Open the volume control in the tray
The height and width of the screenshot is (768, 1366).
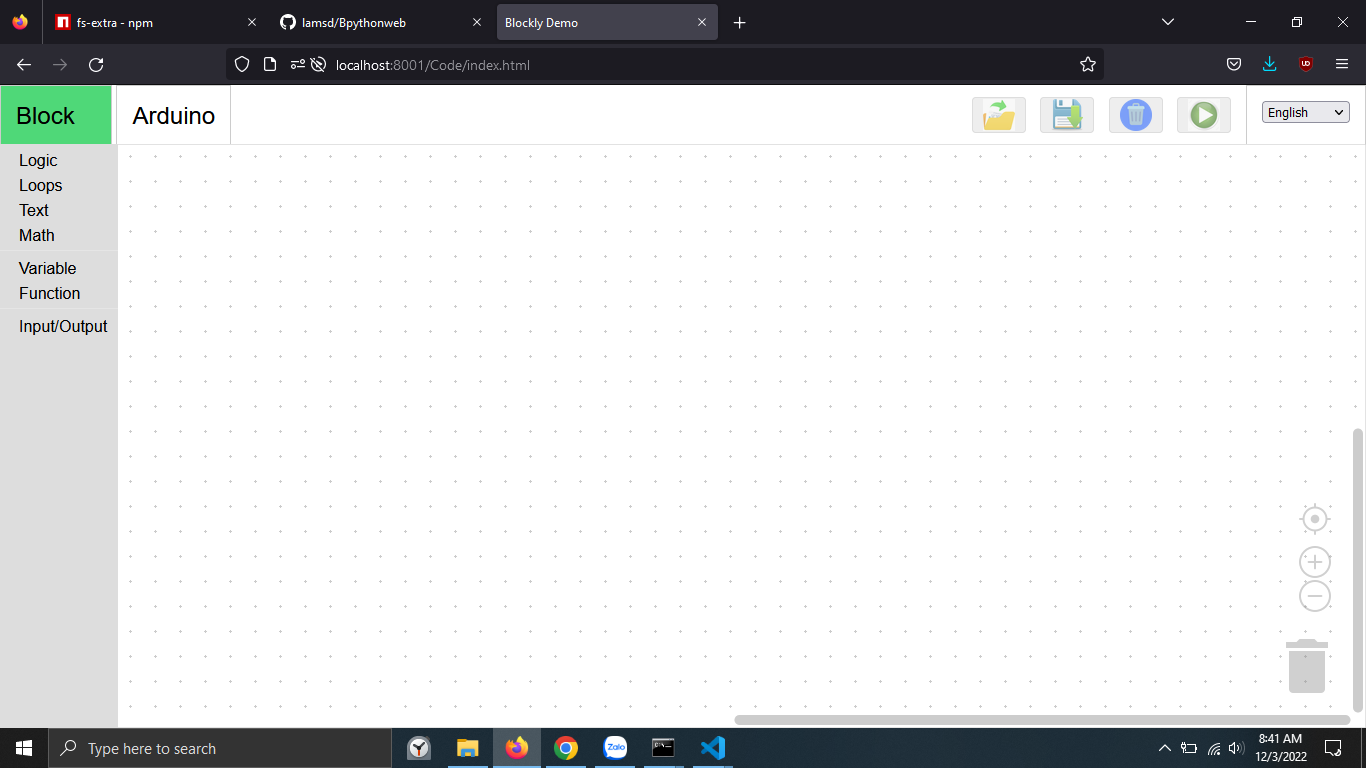coord(1237,748)
